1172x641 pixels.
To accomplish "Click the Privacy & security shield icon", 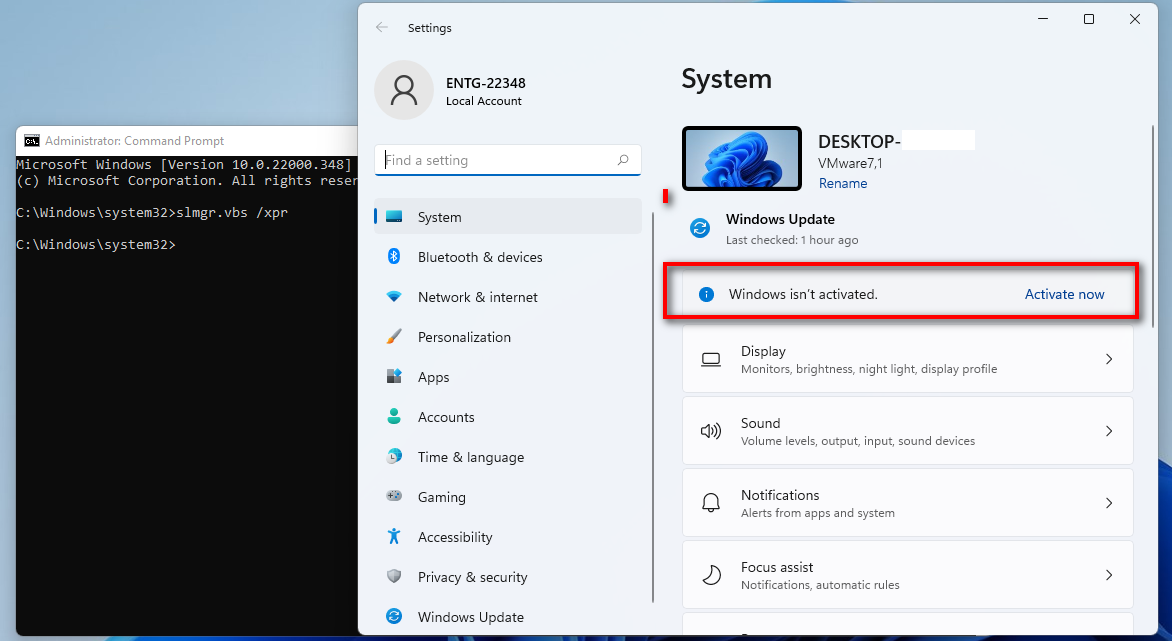I will coord(394,576).
